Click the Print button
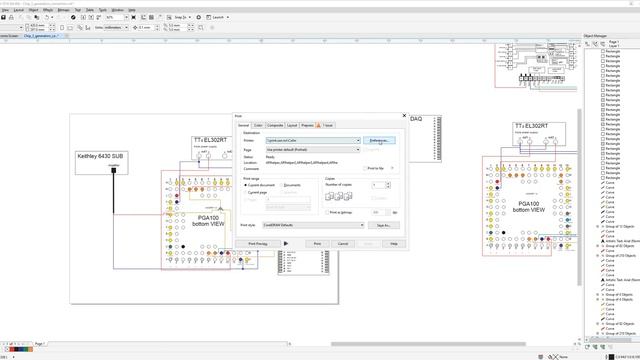Image resolution: width=640 pixels, height=360 pixels. click(x=317, y=244)
